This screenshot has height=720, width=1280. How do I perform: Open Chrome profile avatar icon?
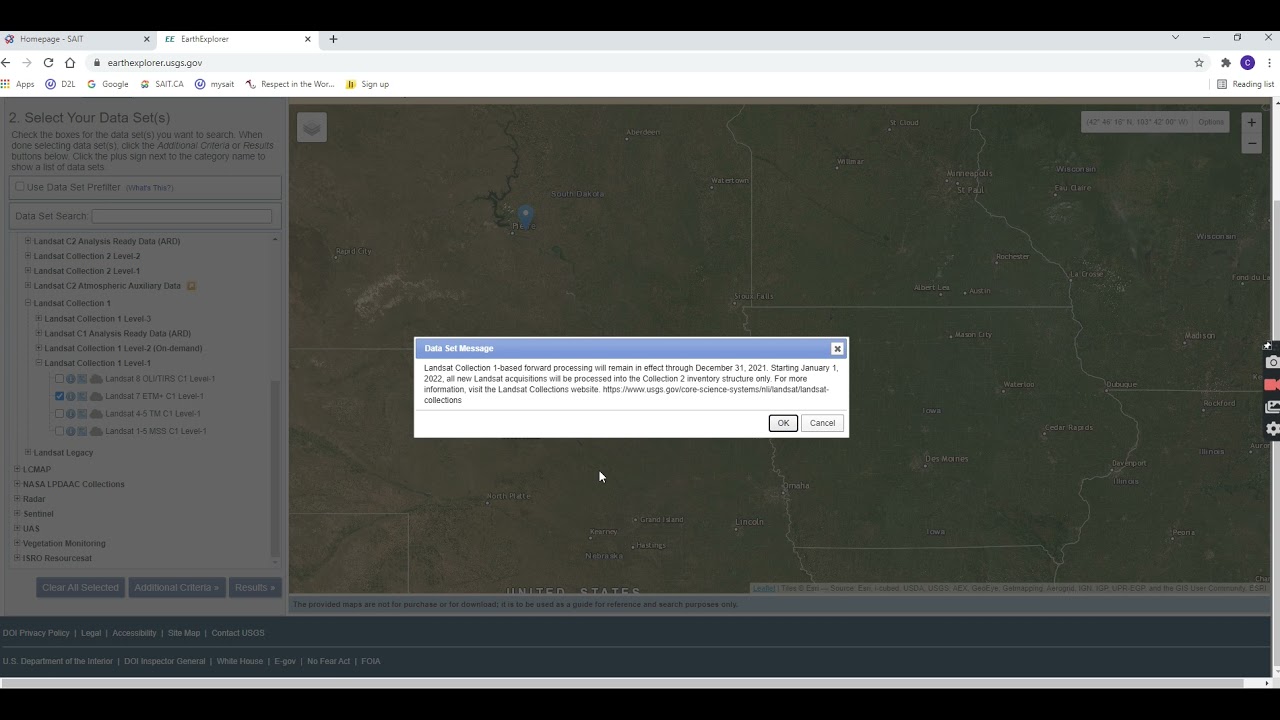(1247, 62)
